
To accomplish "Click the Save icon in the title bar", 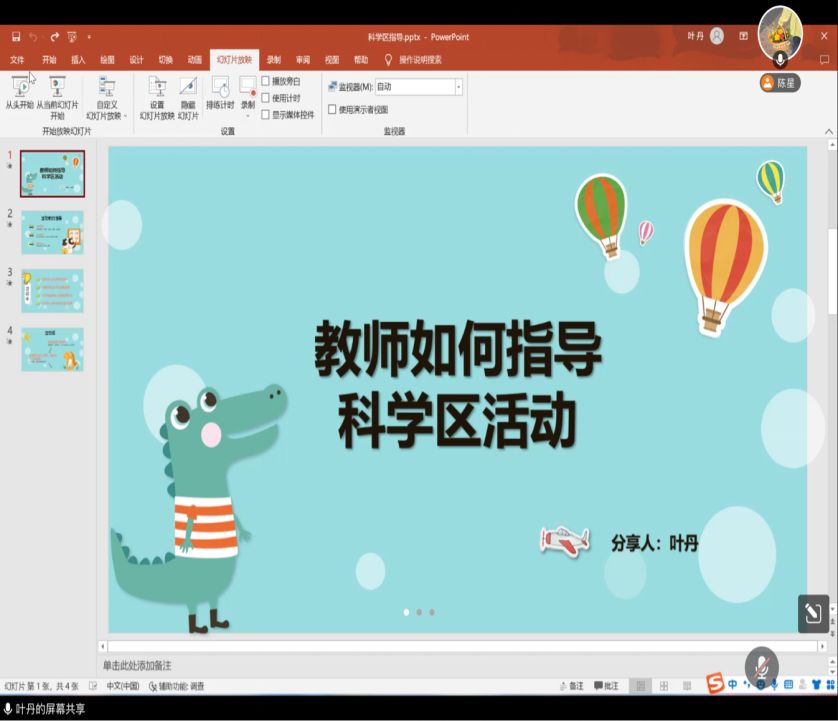I will pyautogui.click(x=16, y=37).
